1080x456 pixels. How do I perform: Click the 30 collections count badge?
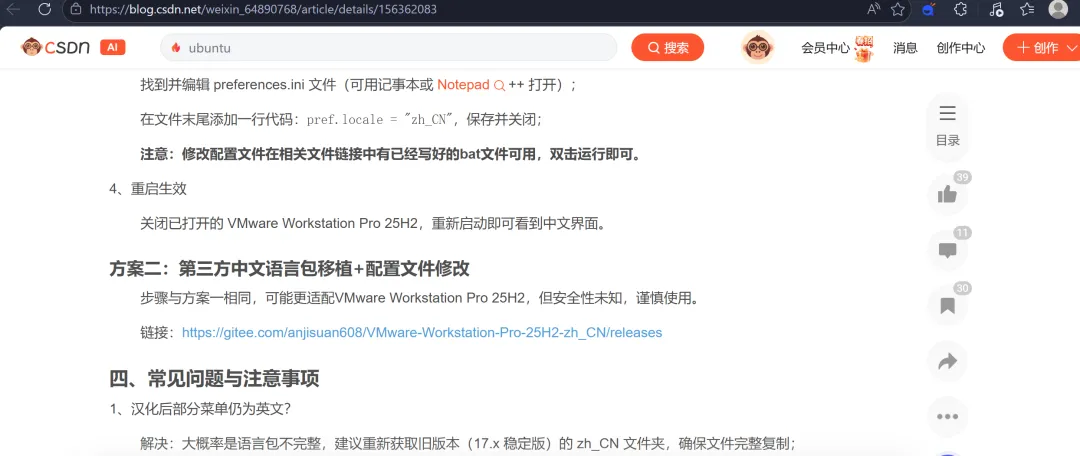(963, 288)
